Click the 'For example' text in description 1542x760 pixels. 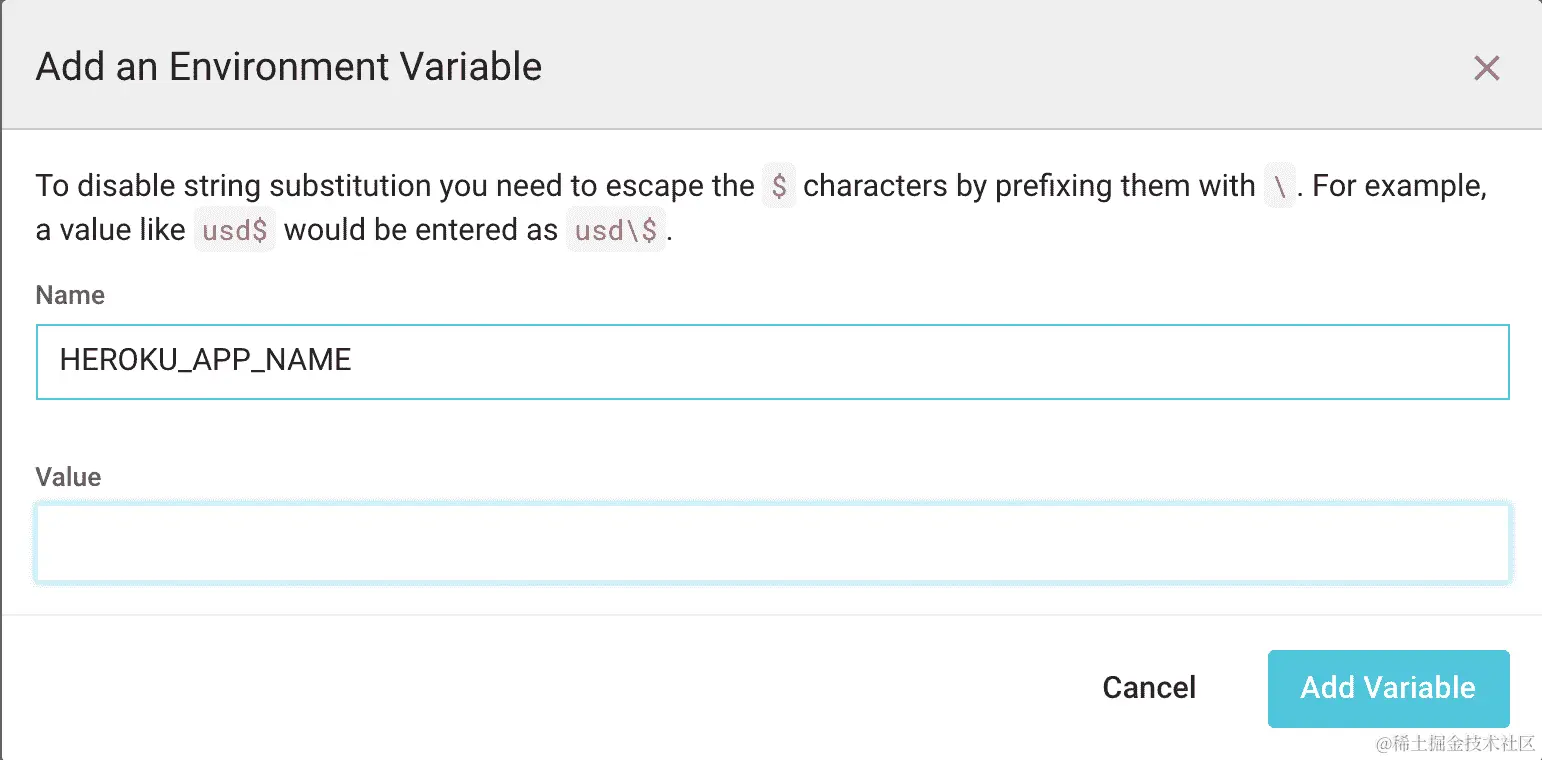click(1398, 186)
